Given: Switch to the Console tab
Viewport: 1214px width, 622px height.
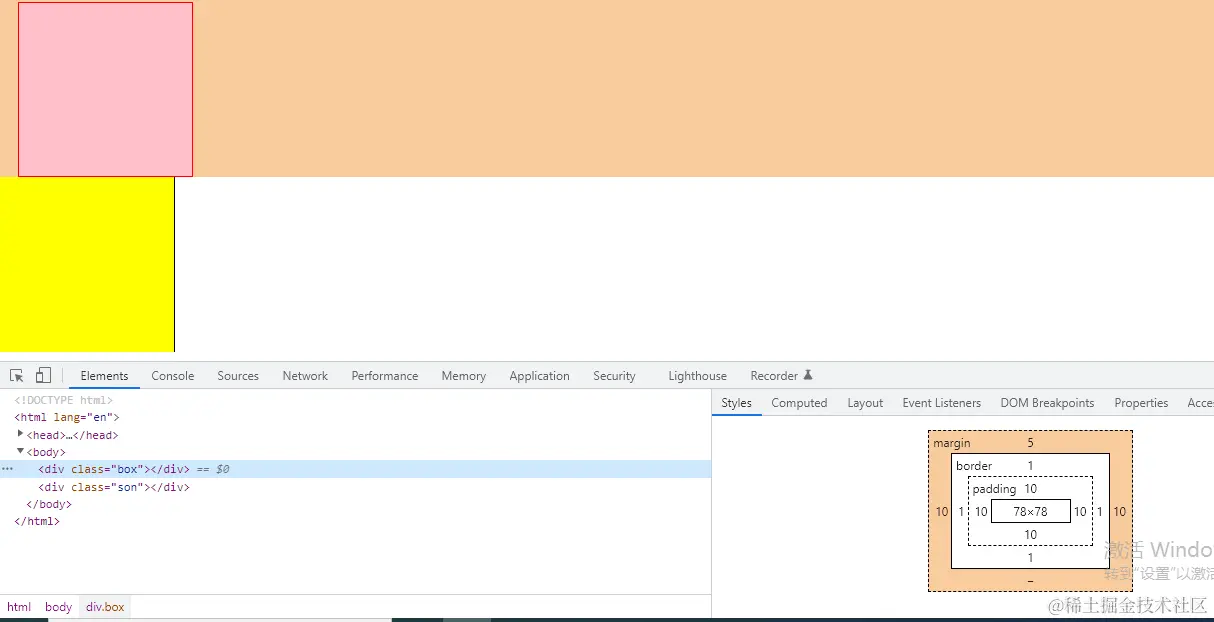Looking at the screenshot, I should tap(173, 376).
